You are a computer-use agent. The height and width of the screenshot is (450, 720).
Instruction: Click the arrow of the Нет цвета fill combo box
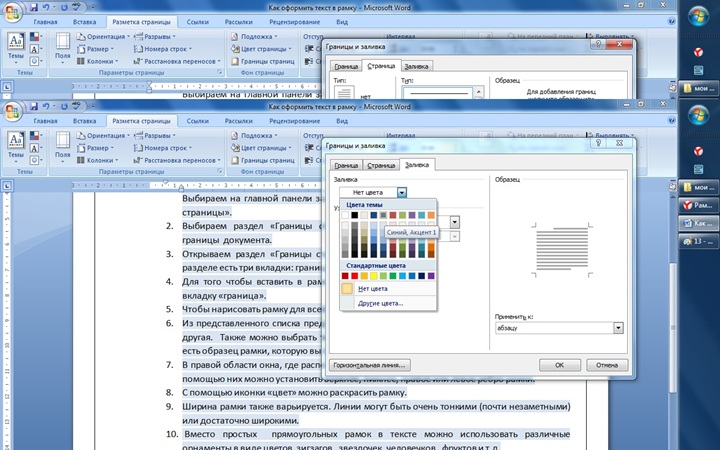click(402, 192)
